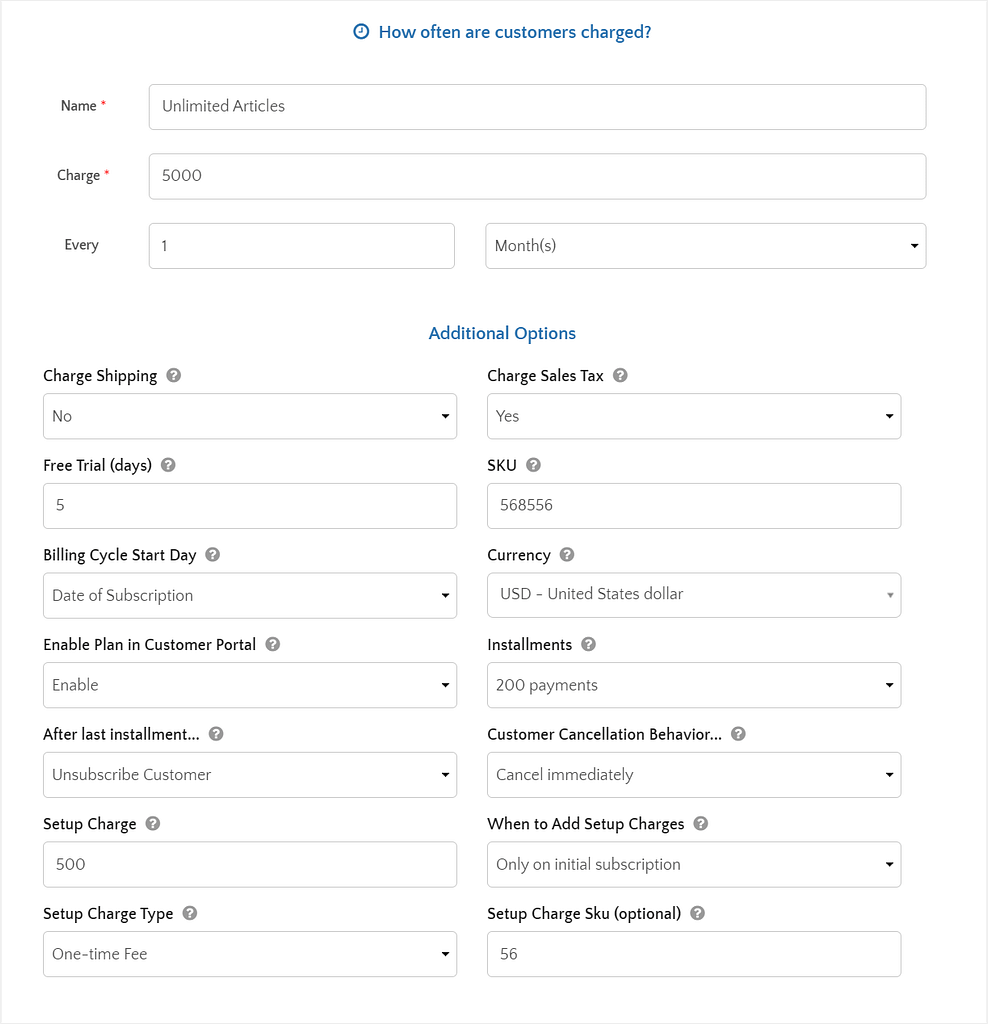Expand the Cancel immediately dropdown
The image size is (988, 1024).
click(x=694, y=775)
